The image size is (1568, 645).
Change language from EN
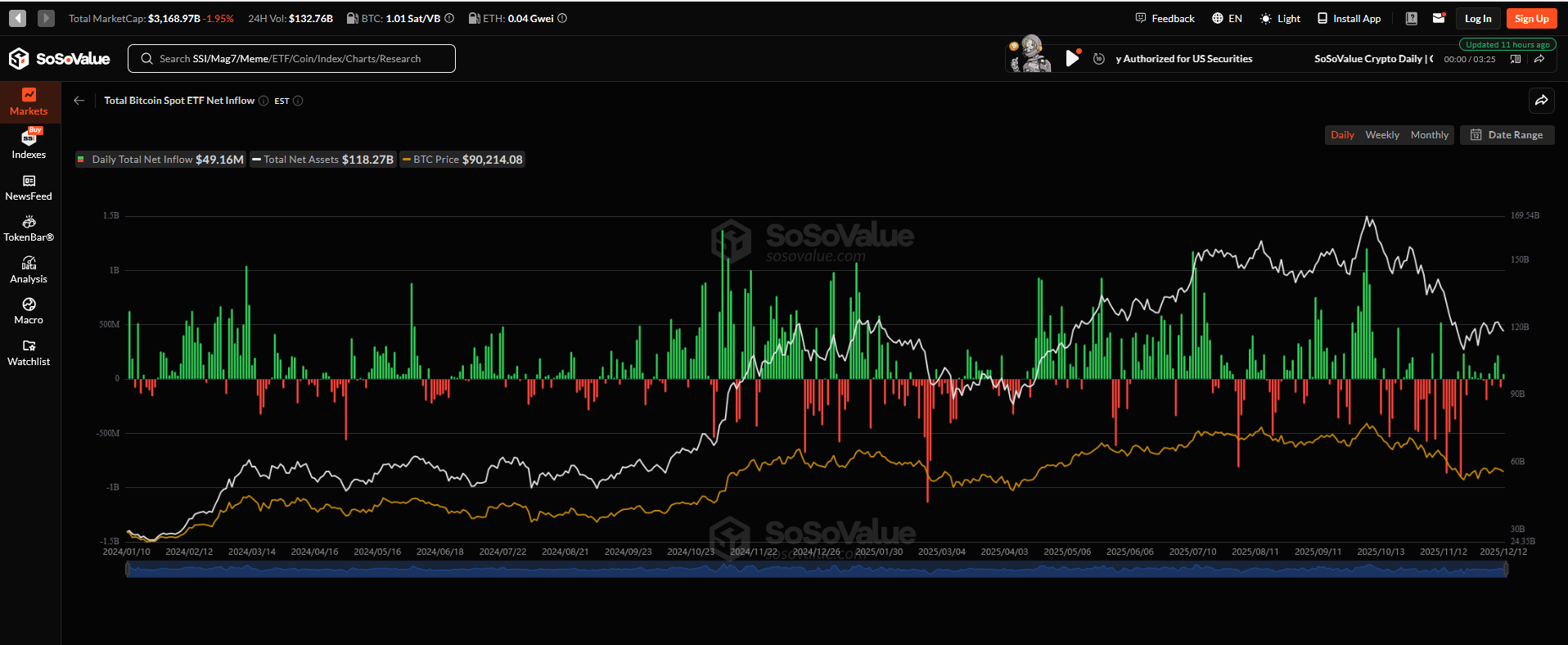[x=1227, y=18]
